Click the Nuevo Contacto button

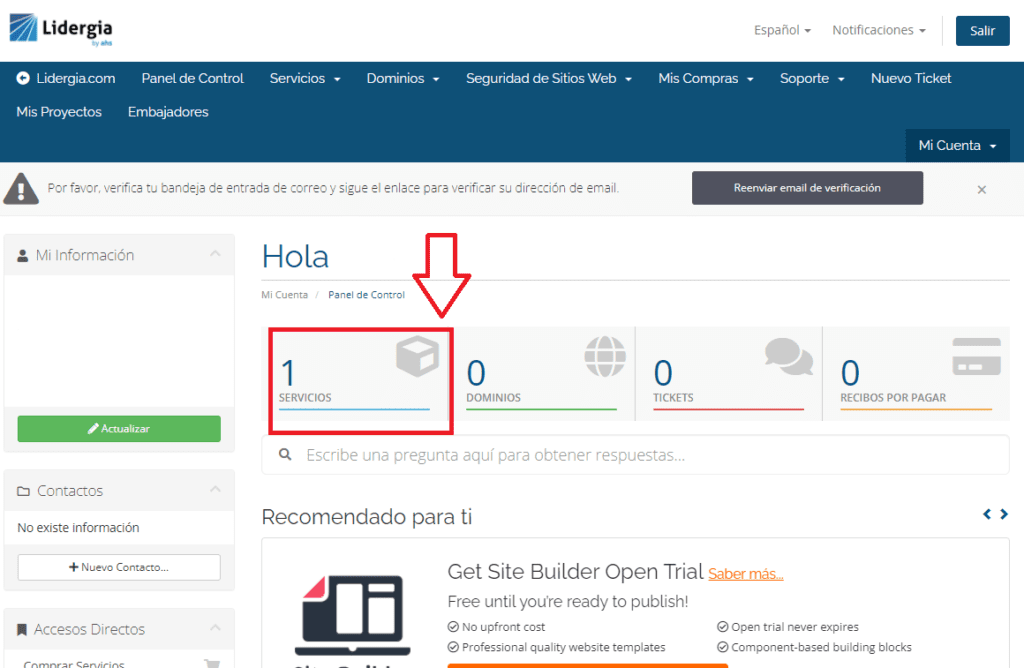[119, 567]
